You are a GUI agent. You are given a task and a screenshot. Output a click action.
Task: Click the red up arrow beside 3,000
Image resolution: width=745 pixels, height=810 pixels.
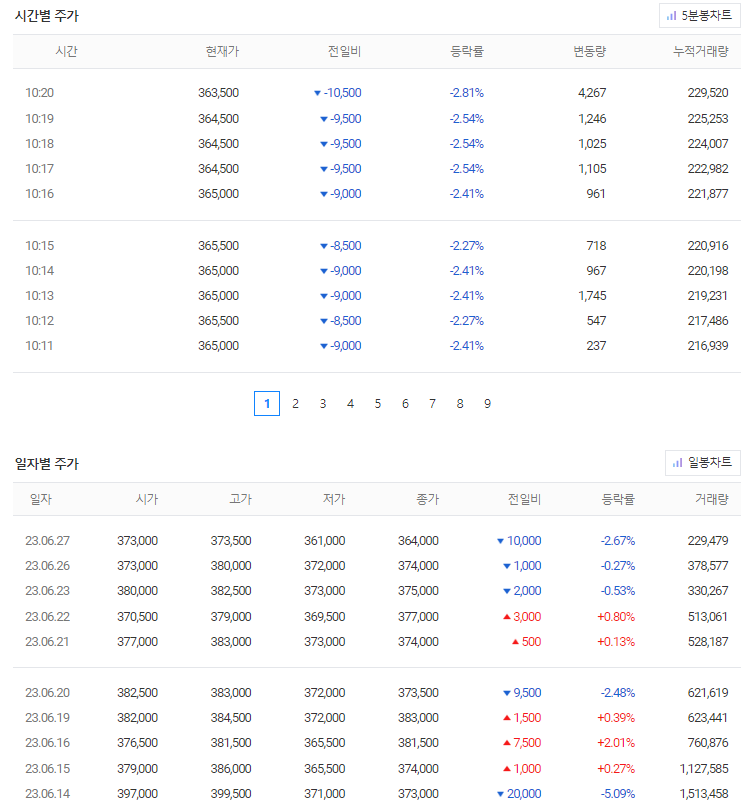pyautogui.click(x=507, y=616)
